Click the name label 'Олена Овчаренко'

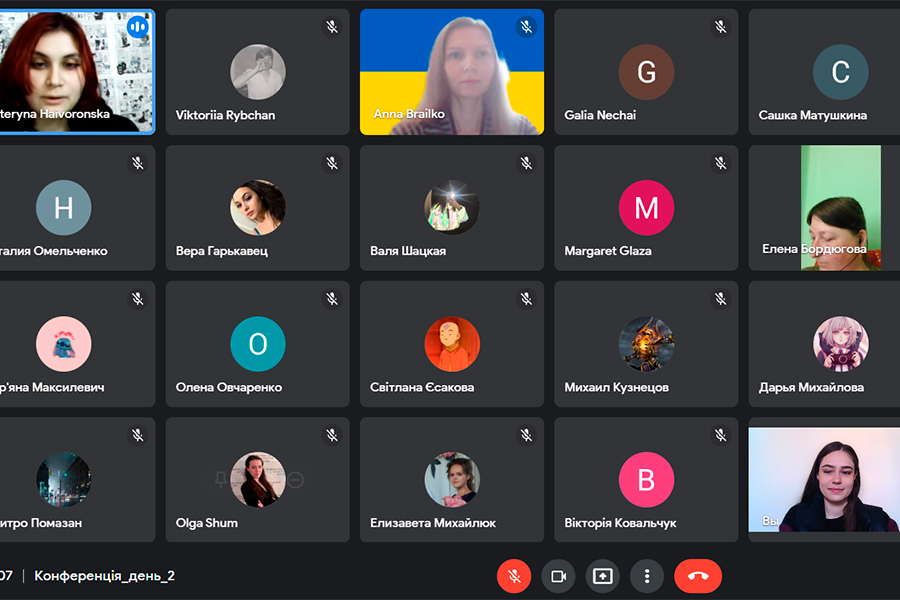coord(228,387)
